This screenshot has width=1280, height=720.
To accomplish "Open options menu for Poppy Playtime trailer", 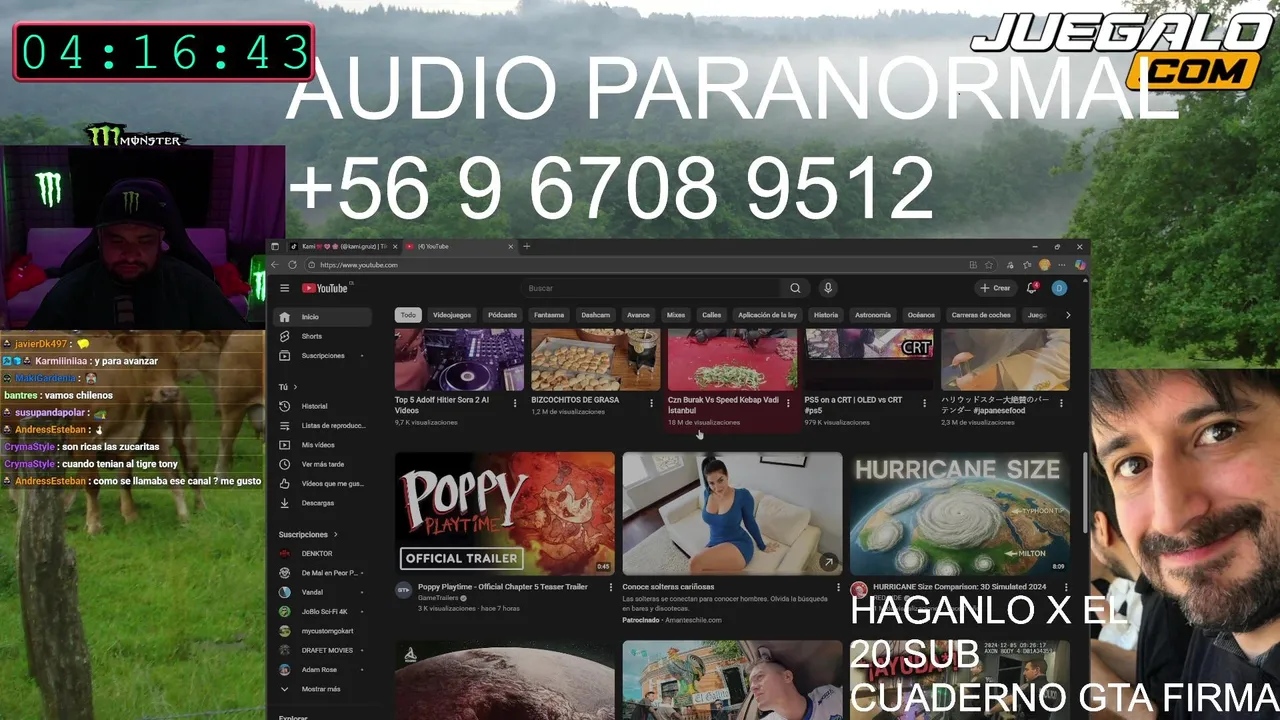I will pos(610,587).
